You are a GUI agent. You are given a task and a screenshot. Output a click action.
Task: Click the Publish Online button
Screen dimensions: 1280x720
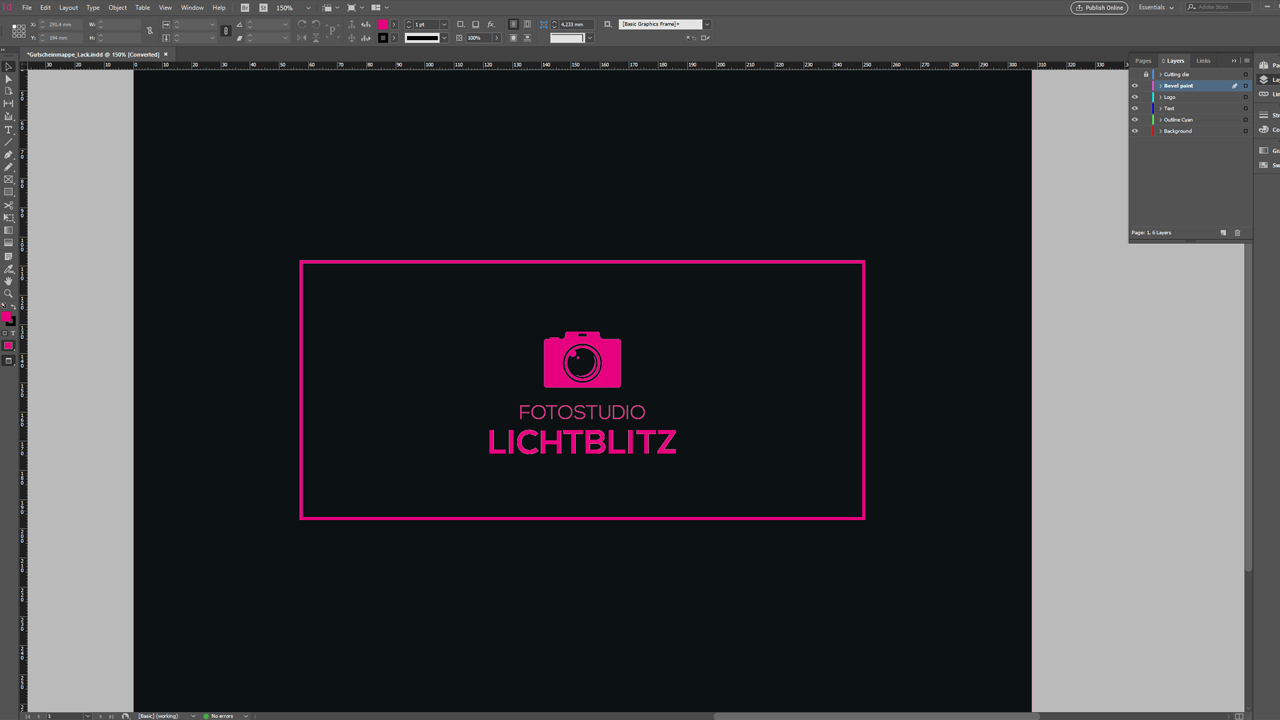[1099, 7]
